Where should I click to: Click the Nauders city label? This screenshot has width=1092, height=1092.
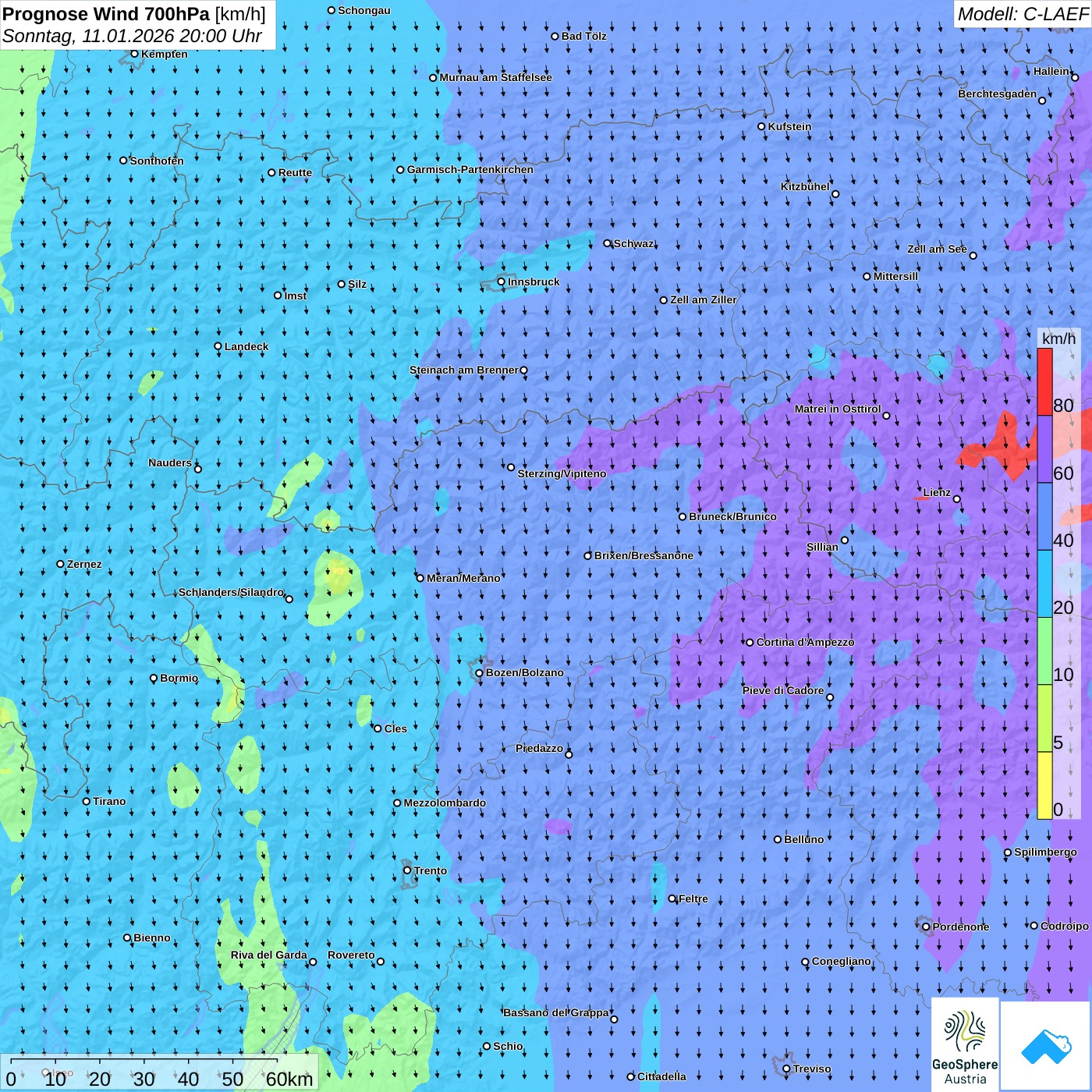(170, 463)
